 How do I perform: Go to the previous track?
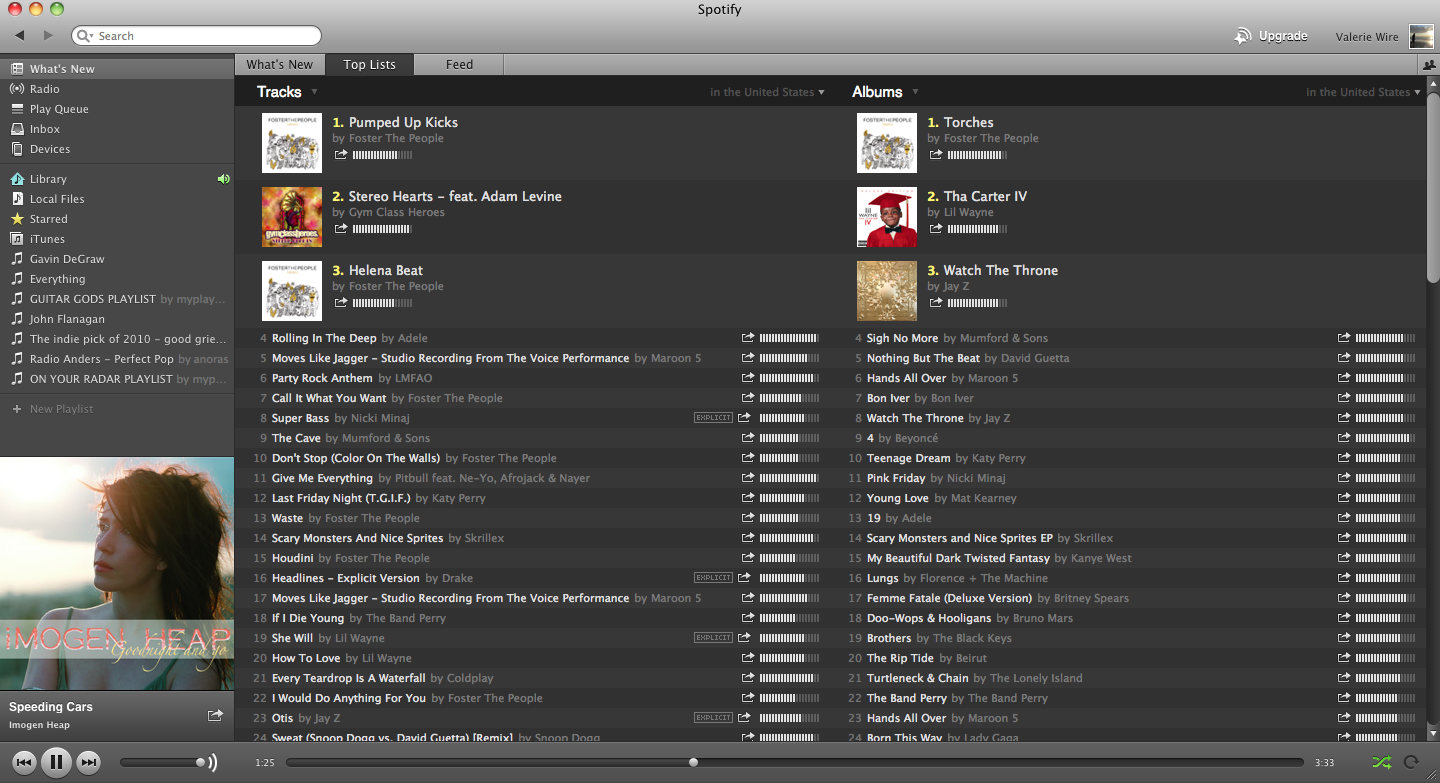pyautogui.click(x=25, y=762)
